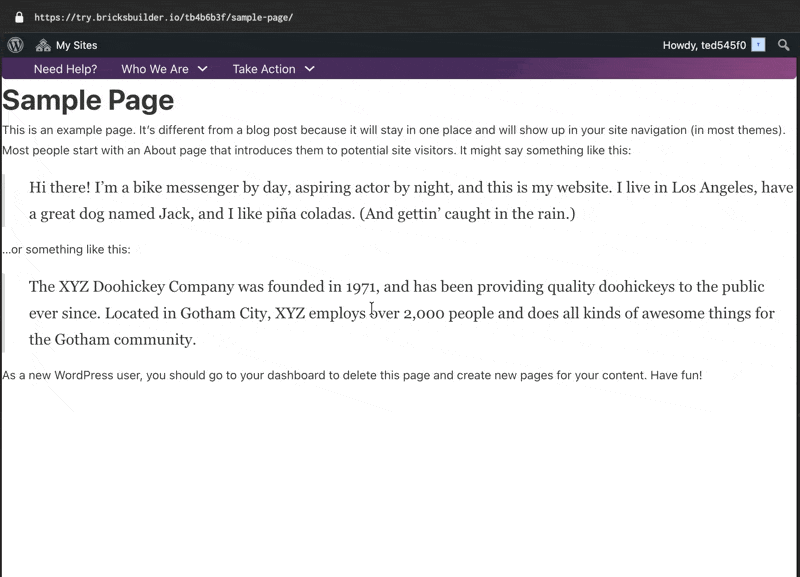The height and width of the screenshot is (577, 800).
Task: Click the bike messenger quote block
Action: point(400,201)
